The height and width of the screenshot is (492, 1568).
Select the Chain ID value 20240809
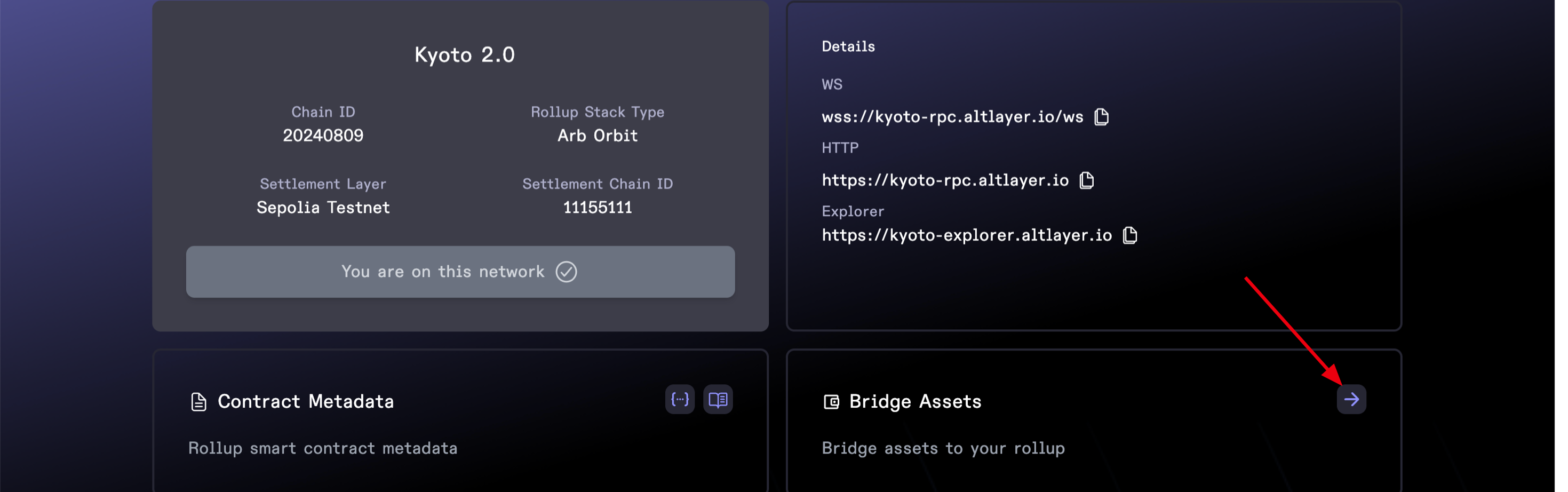tap(323, 135)
